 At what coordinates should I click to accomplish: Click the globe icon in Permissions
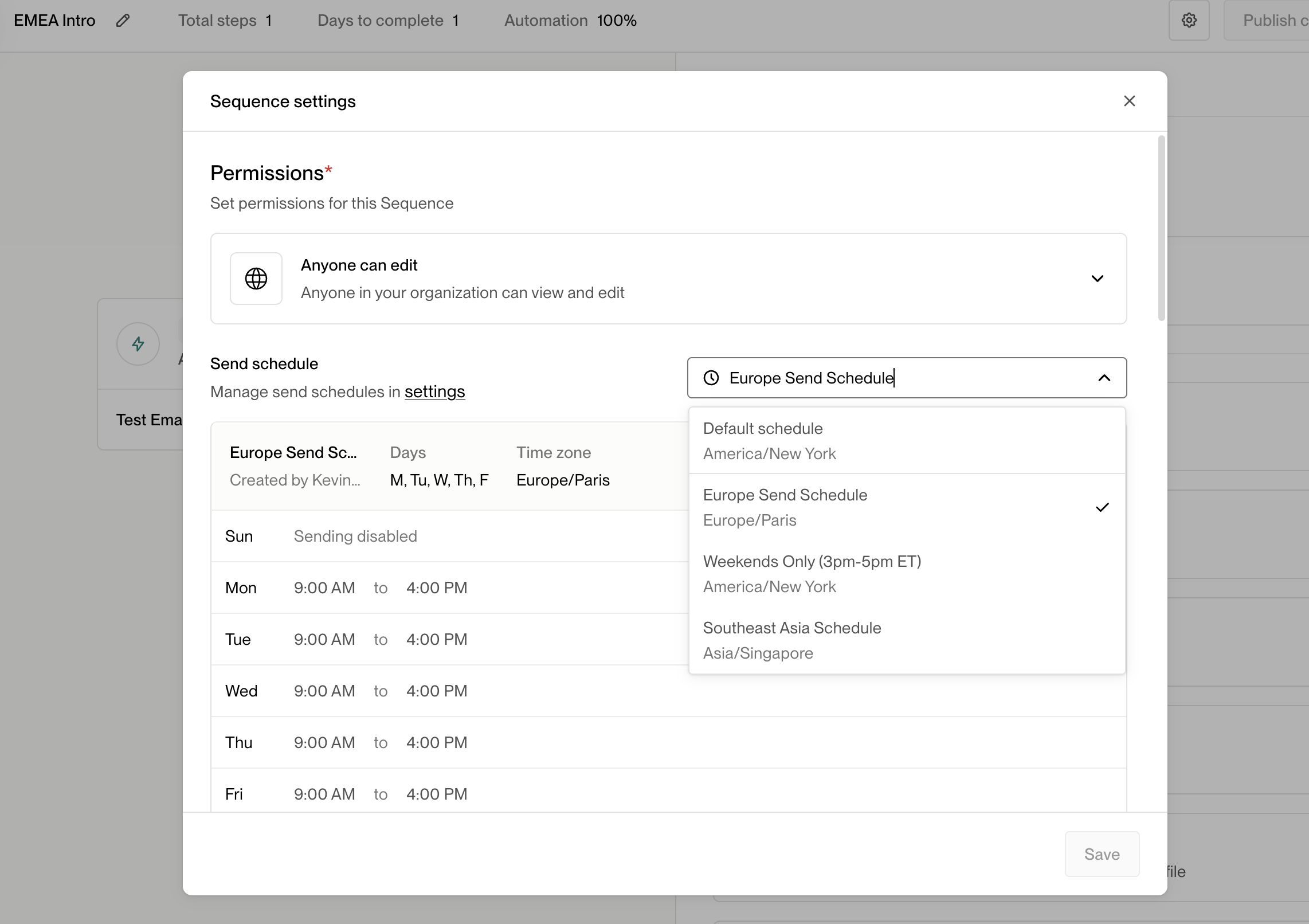click(256, 279)
